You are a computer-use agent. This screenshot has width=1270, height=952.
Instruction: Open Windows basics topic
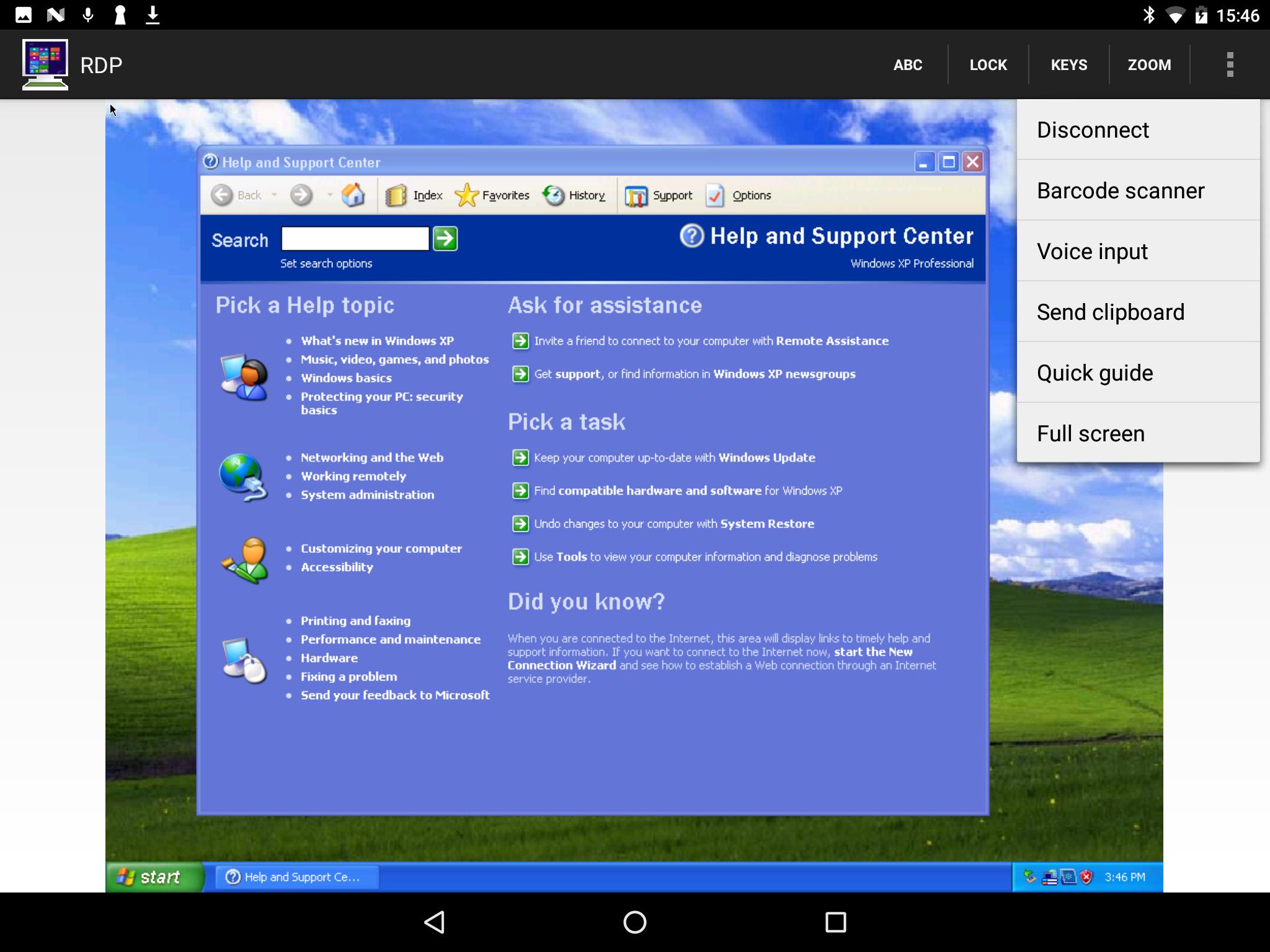pyautogui.click(x=346, y=378)
